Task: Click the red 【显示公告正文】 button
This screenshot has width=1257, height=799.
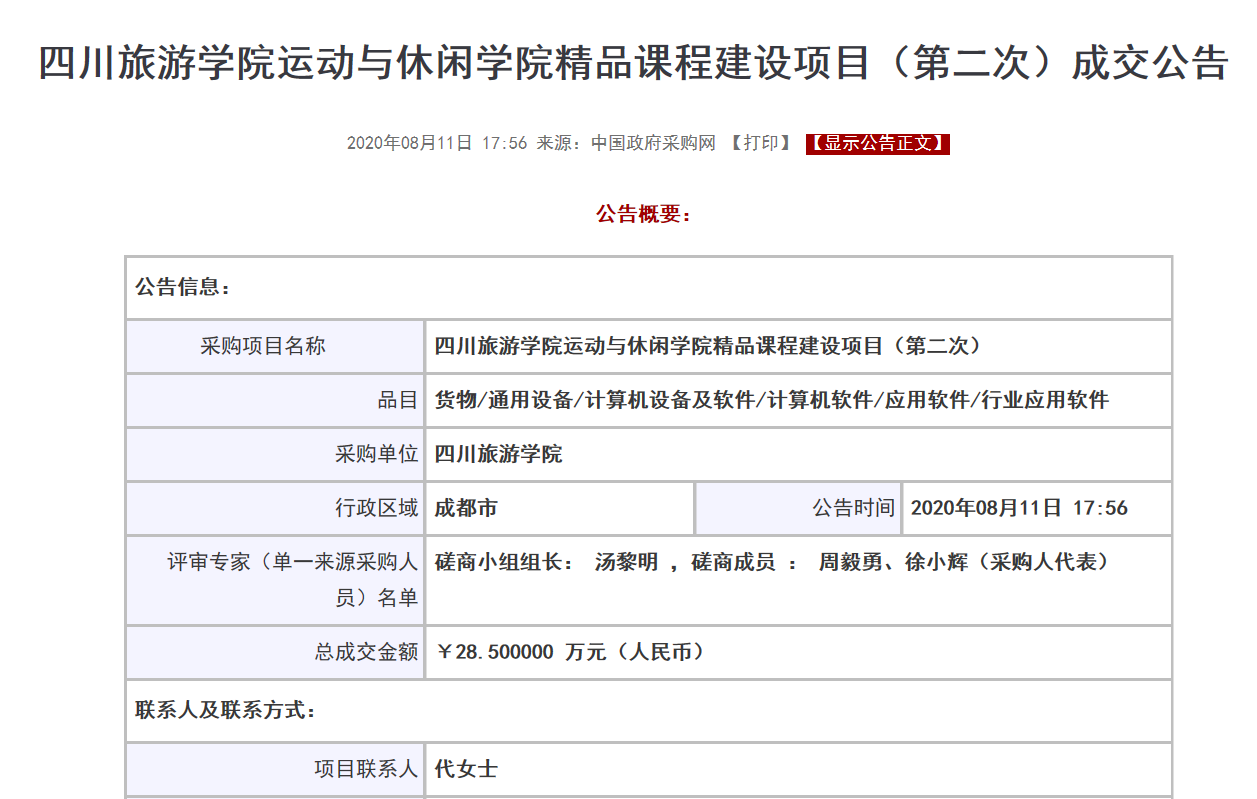Action: (877, 143)
